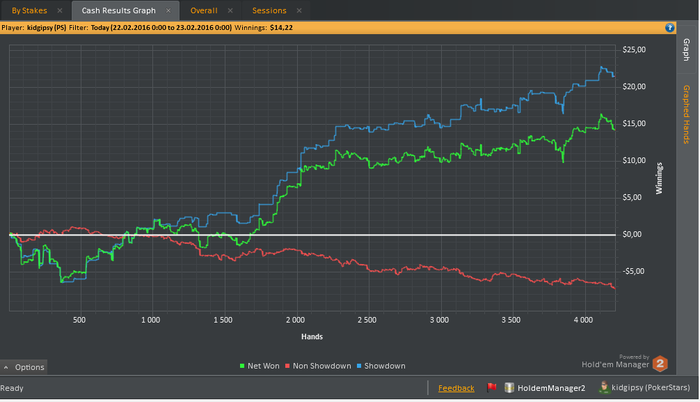This screenshot has height=402, width=700.
Task: Click the 3 000 hands axis label
Action: (x=439, y=320)
